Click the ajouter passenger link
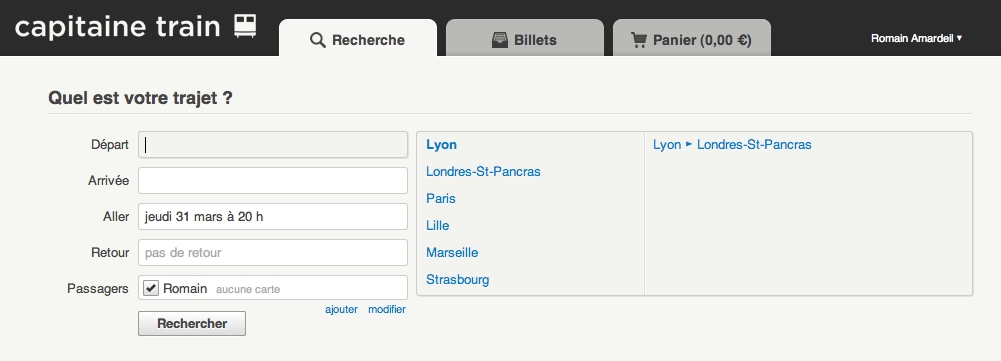Image resolution: width=1001 pixels, height=361 pixels. 342,309
